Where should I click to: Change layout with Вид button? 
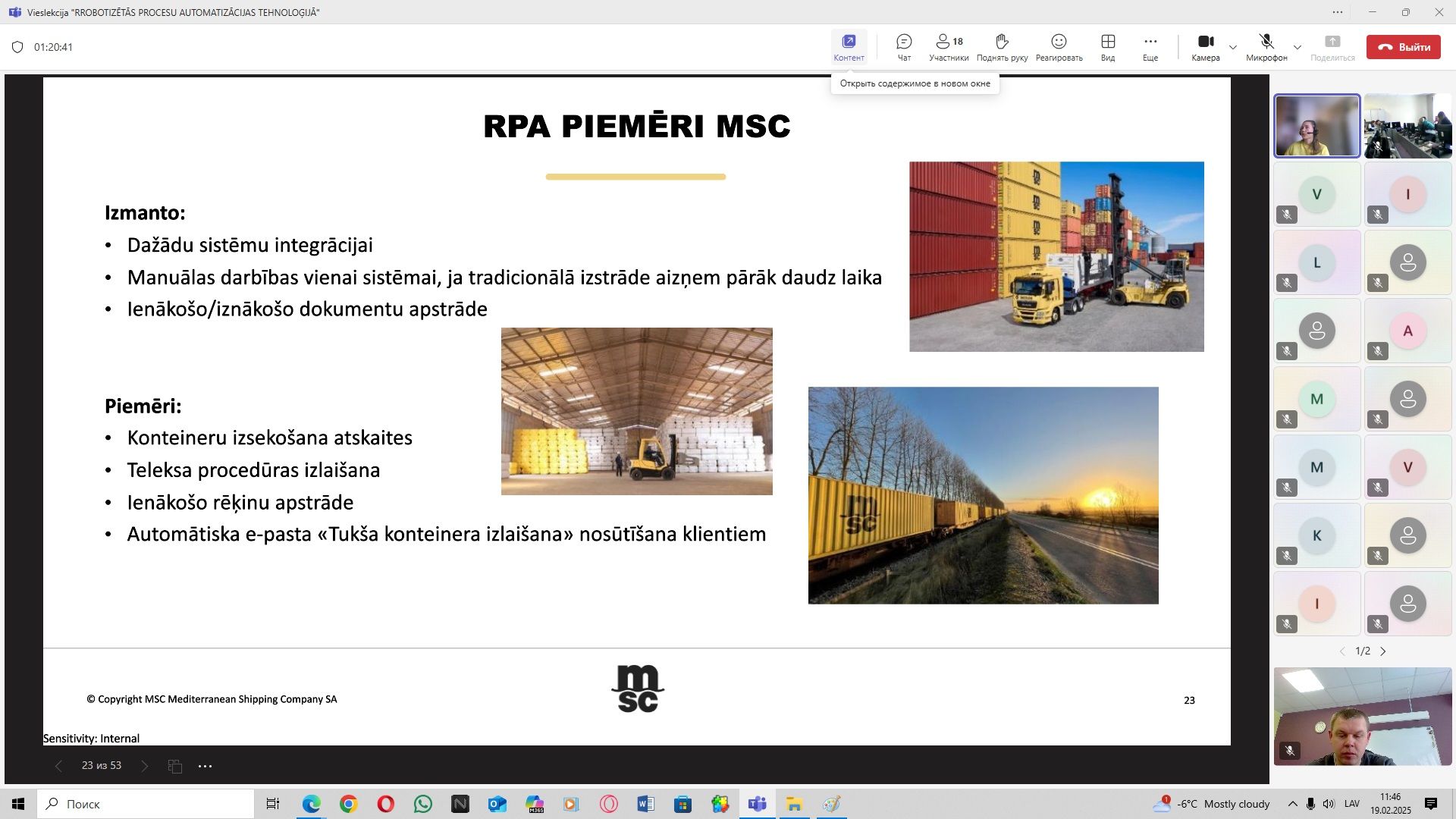1108,47
